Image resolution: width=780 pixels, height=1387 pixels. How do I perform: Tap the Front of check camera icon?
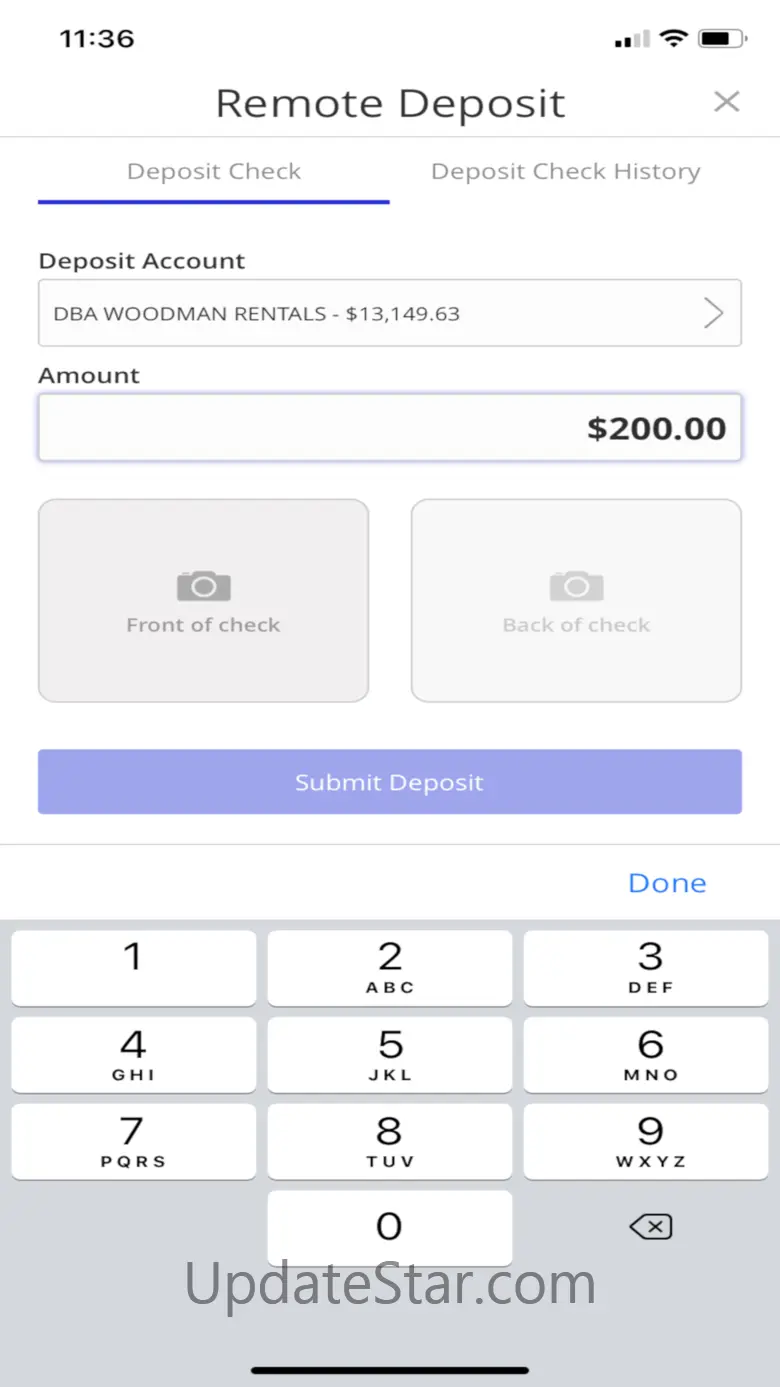pyautogui.click(x=203, y=586)
